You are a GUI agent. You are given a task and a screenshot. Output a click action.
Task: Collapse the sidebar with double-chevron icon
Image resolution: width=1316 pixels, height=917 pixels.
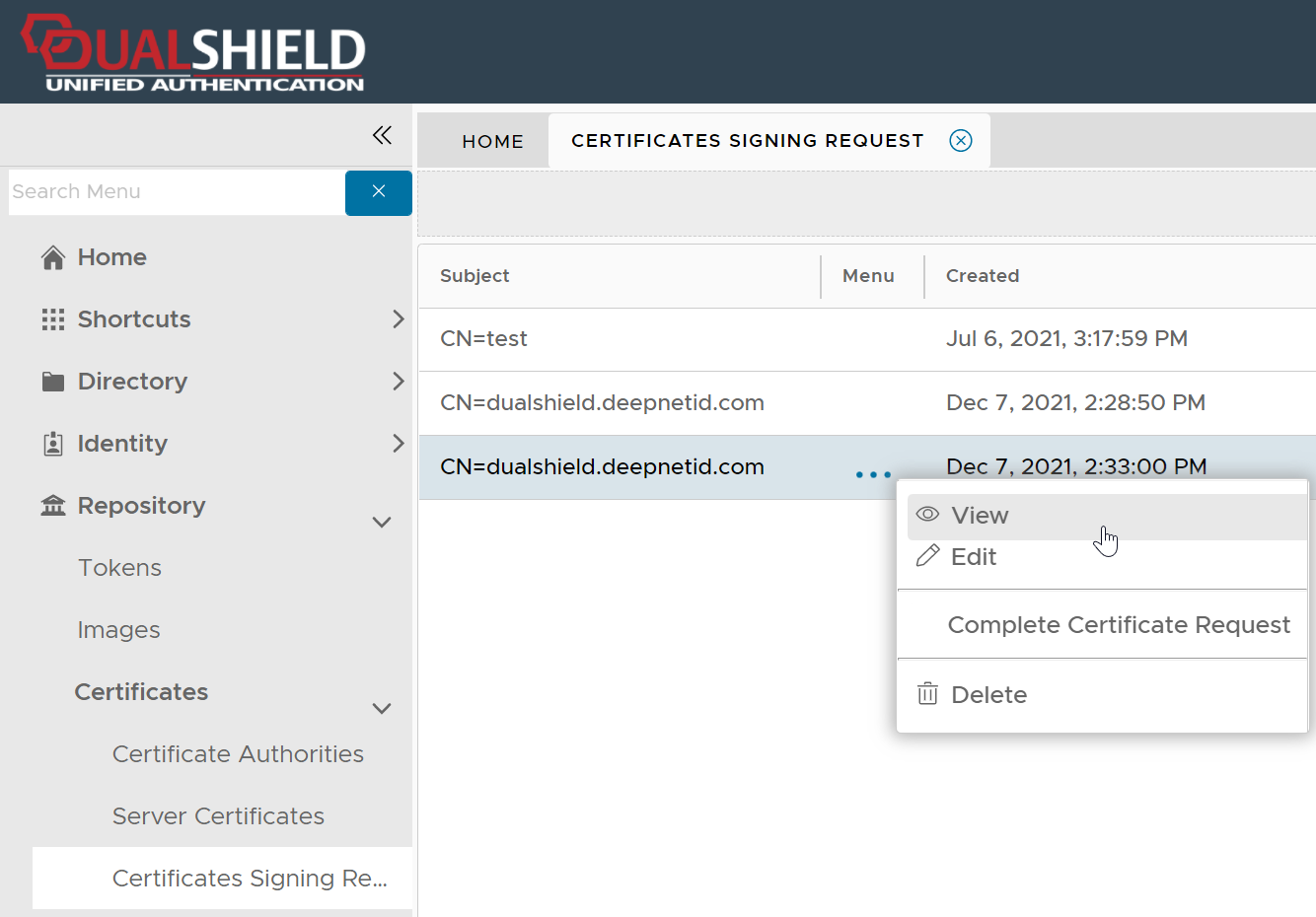point(382,135)
